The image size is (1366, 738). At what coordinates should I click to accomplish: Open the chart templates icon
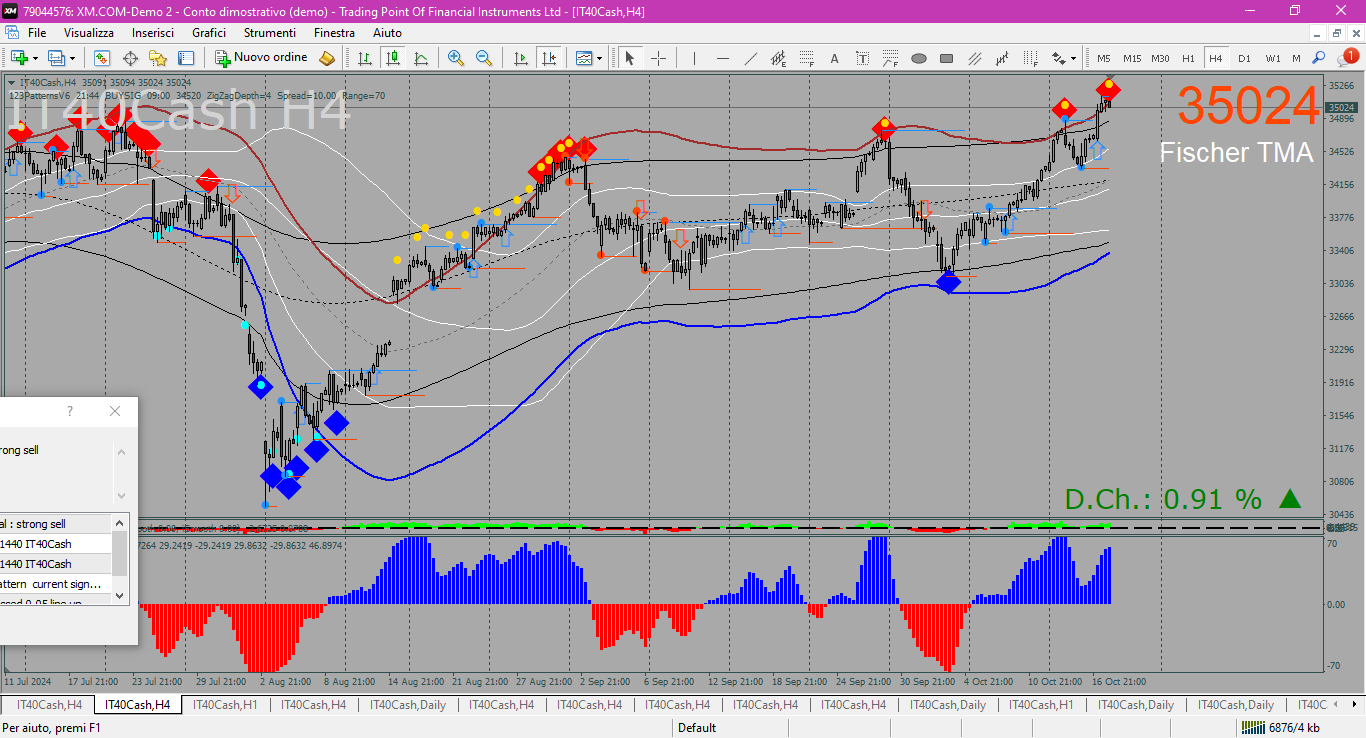click(584, 58)
